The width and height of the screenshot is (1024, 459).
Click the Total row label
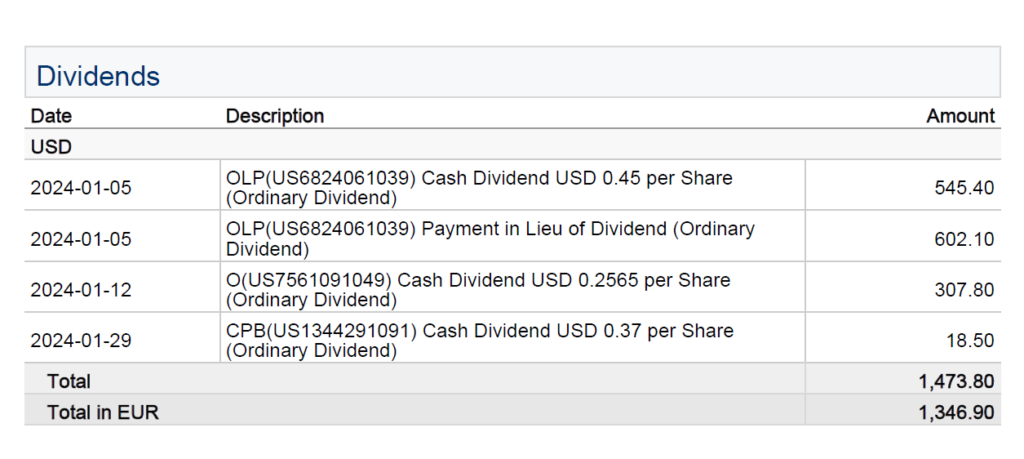coord(68,381)
